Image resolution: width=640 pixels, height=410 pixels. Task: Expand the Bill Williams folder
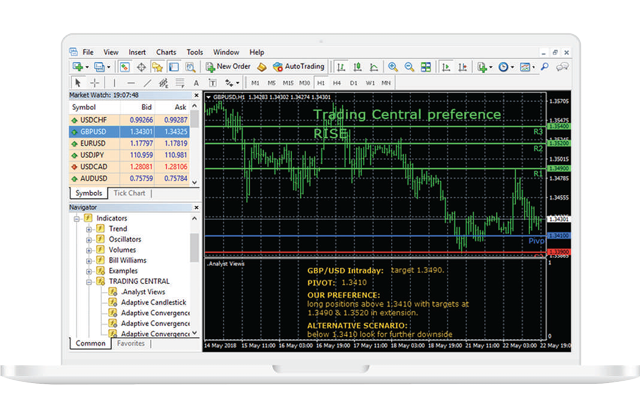point(89,260)
